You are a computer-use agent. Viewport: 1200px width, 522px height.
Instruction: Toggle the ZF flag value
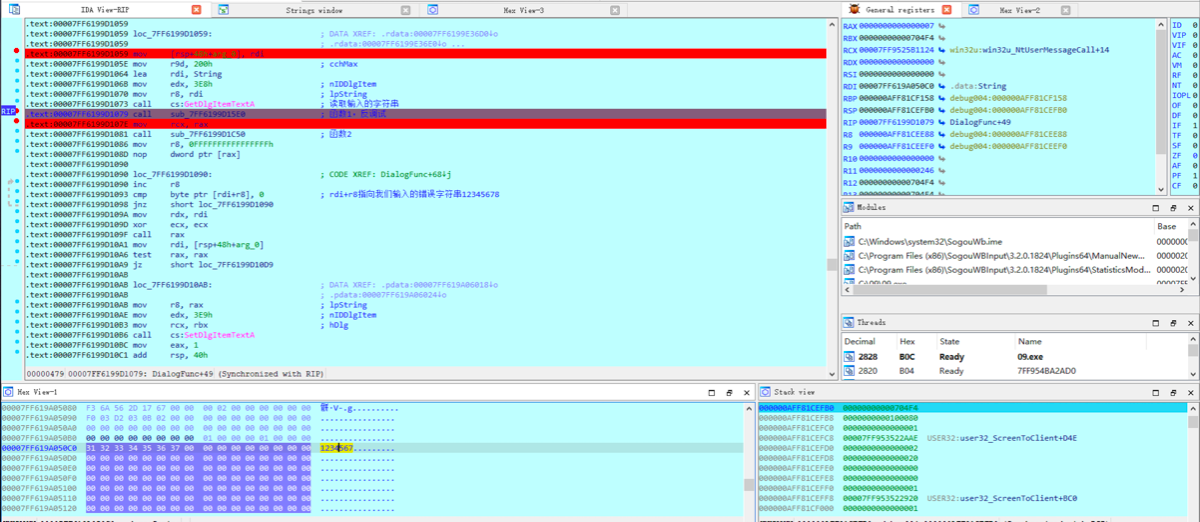coord(1194,154)
